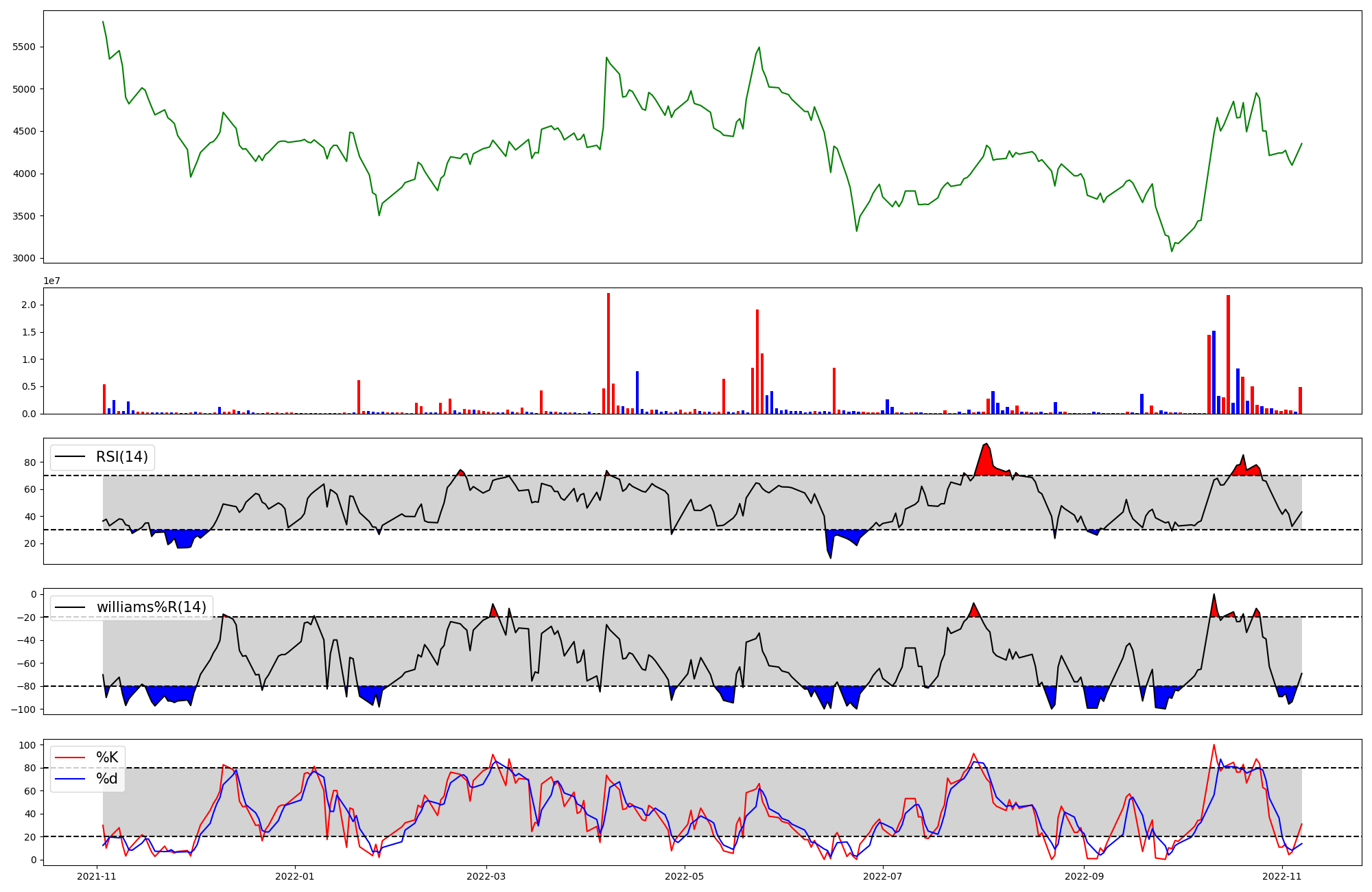This screenshot has width=1372, height=892.
Task: Click the blue line sample beside %d
Action: pyautogui.click(x=71, y=779)
